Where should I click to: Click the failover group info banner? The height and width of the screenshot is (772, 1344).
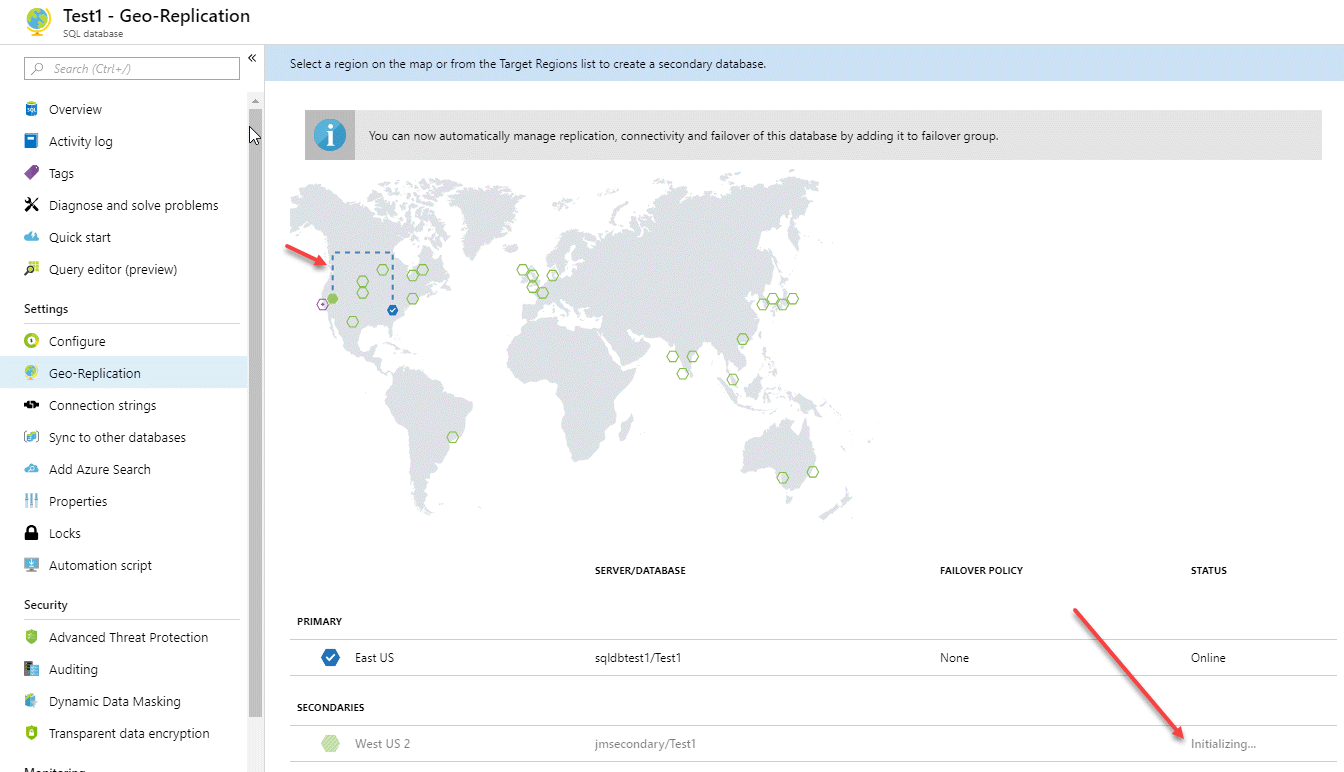click(x=813, y=135)
